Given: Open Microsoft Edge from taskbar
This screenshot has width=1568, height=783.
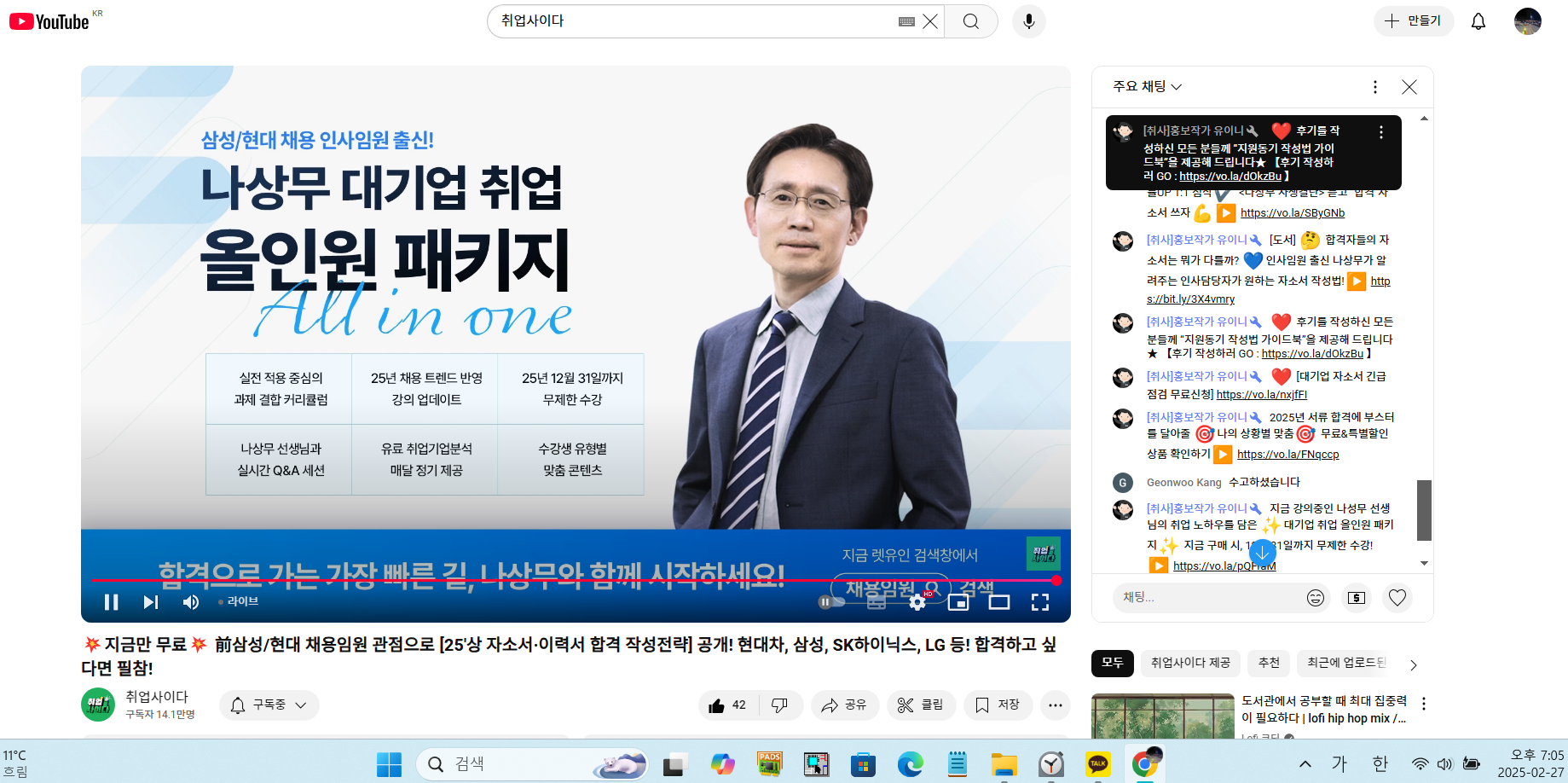Looking at the screenshot, I should click(911, 764).
